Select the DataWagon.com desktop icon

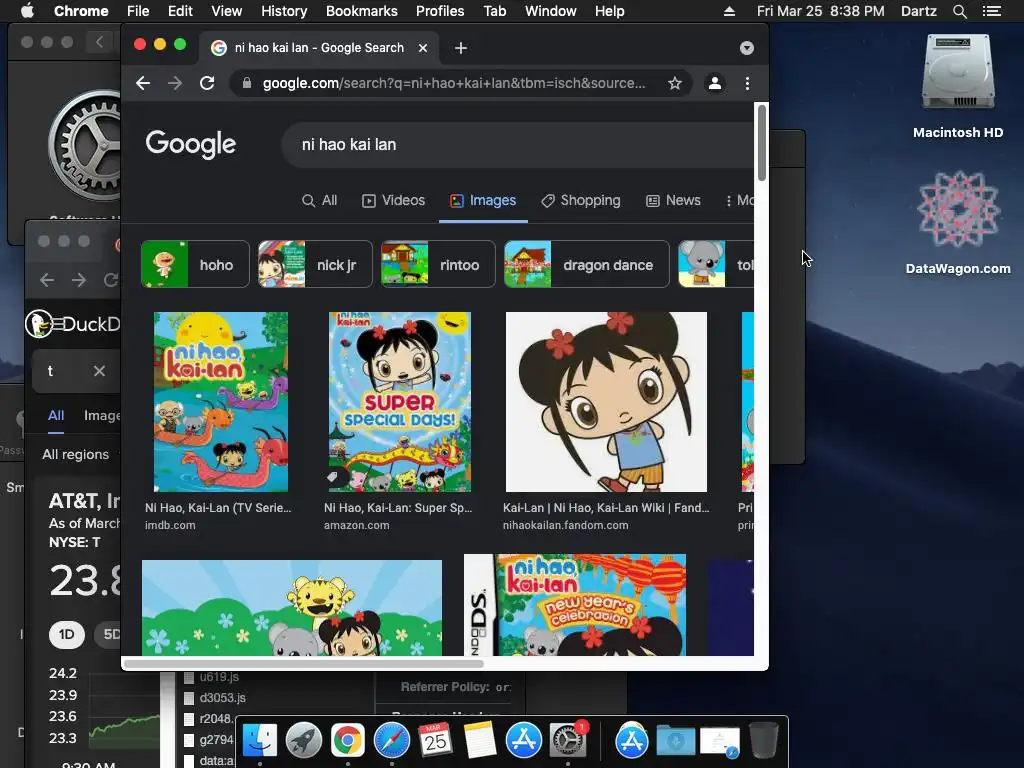click(x=958, y=222)
